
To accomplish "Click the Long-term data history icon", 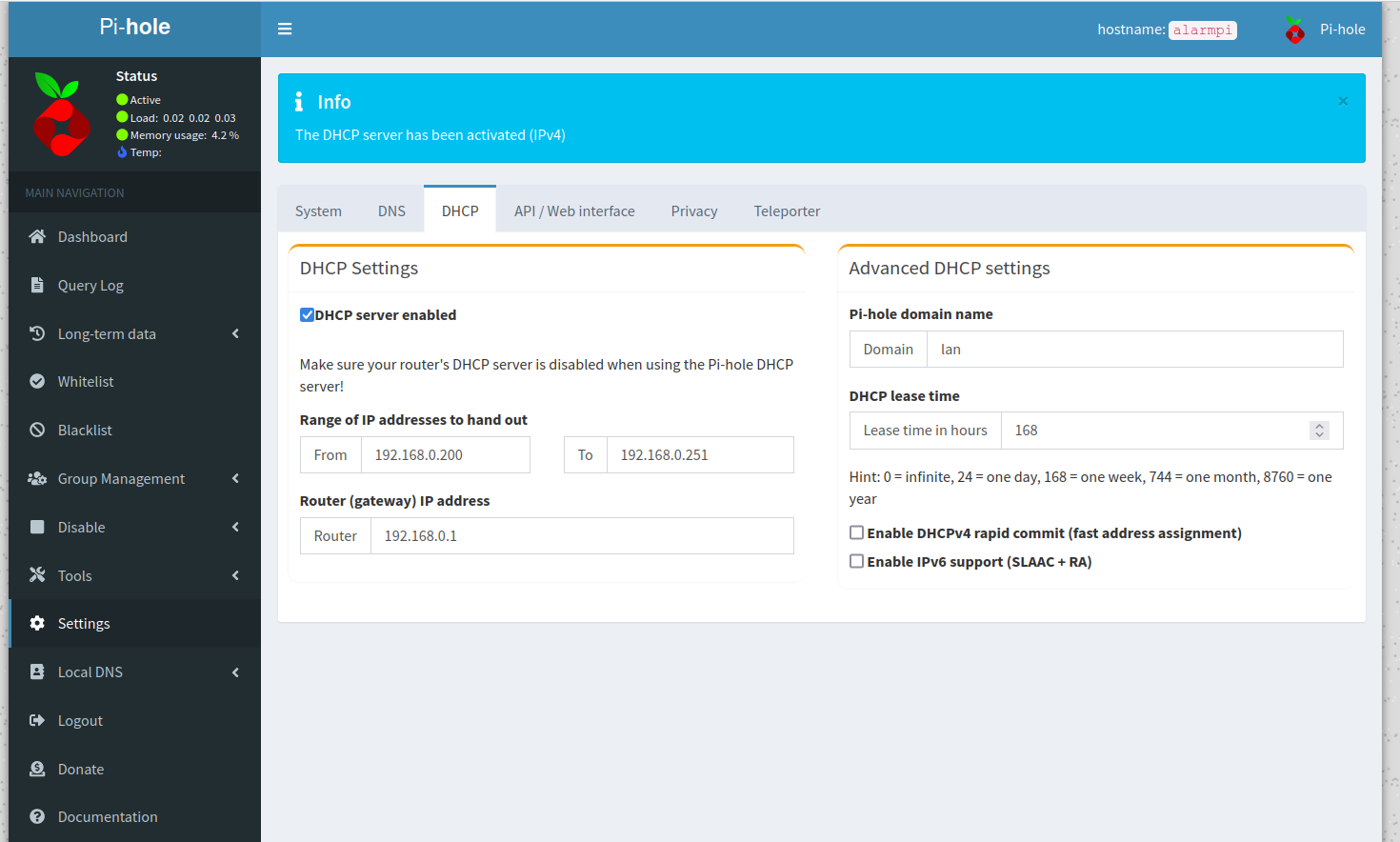I will (37, 333).
